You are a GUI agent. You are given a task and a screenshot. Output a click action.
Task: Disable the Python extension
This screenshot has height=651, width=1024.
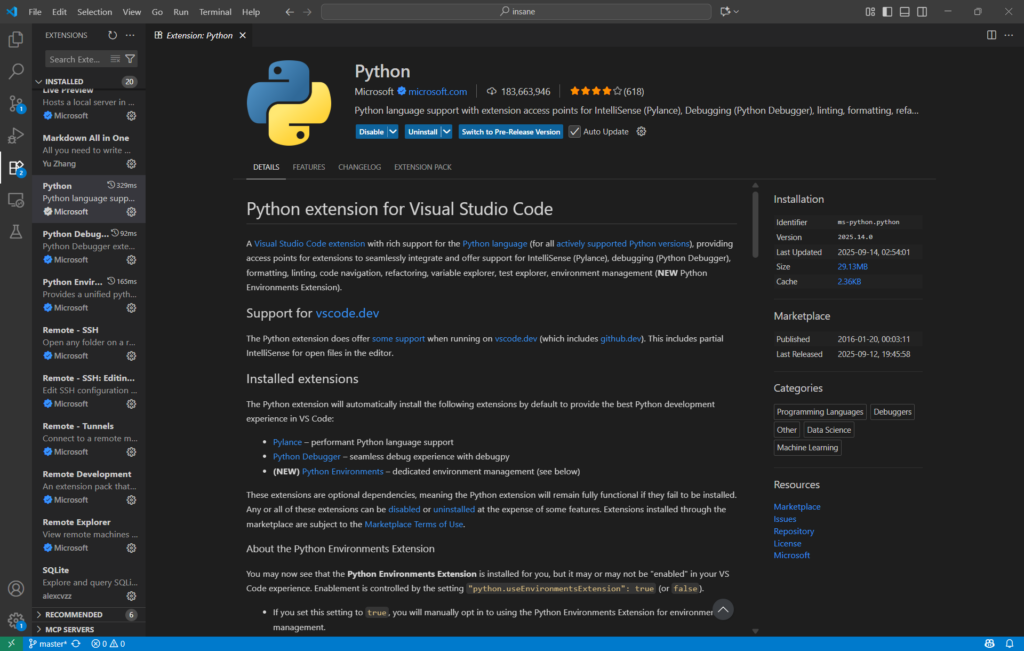click(371, 131)
